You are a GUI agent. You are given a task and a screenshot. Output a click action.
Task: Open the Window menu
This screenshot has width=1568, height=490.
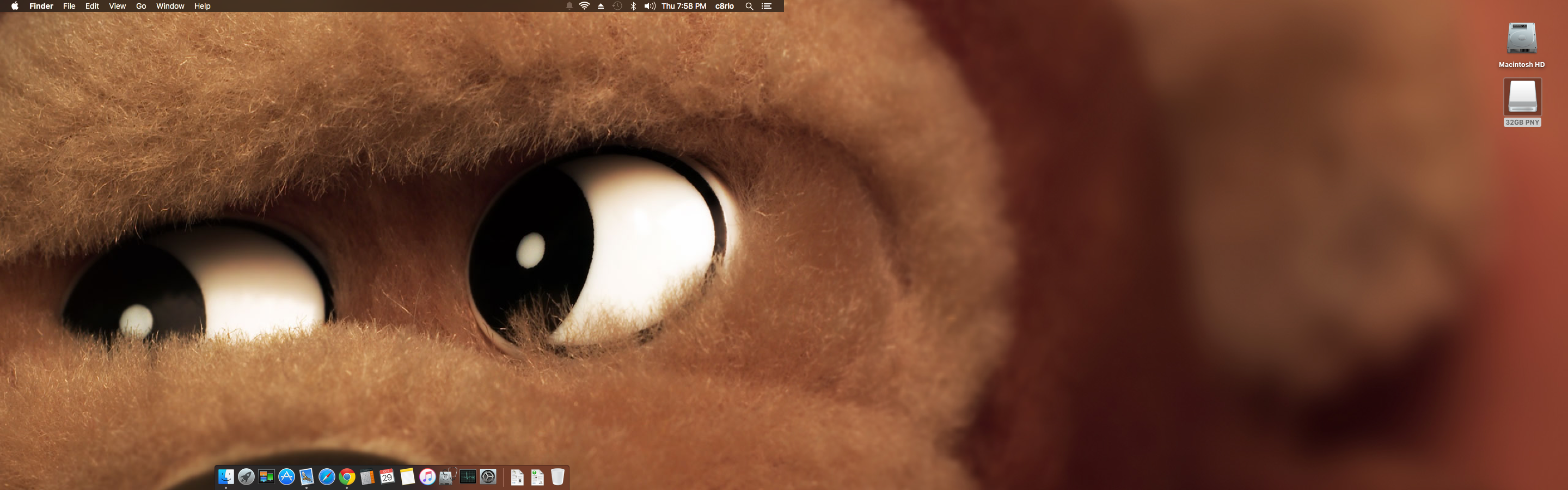click(x=170, y=6)
